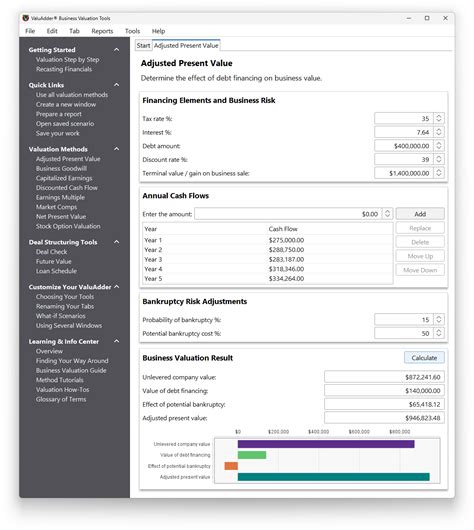
Task: Open the Tools menu
Action: pyautogui.click(x=132, y=31)
